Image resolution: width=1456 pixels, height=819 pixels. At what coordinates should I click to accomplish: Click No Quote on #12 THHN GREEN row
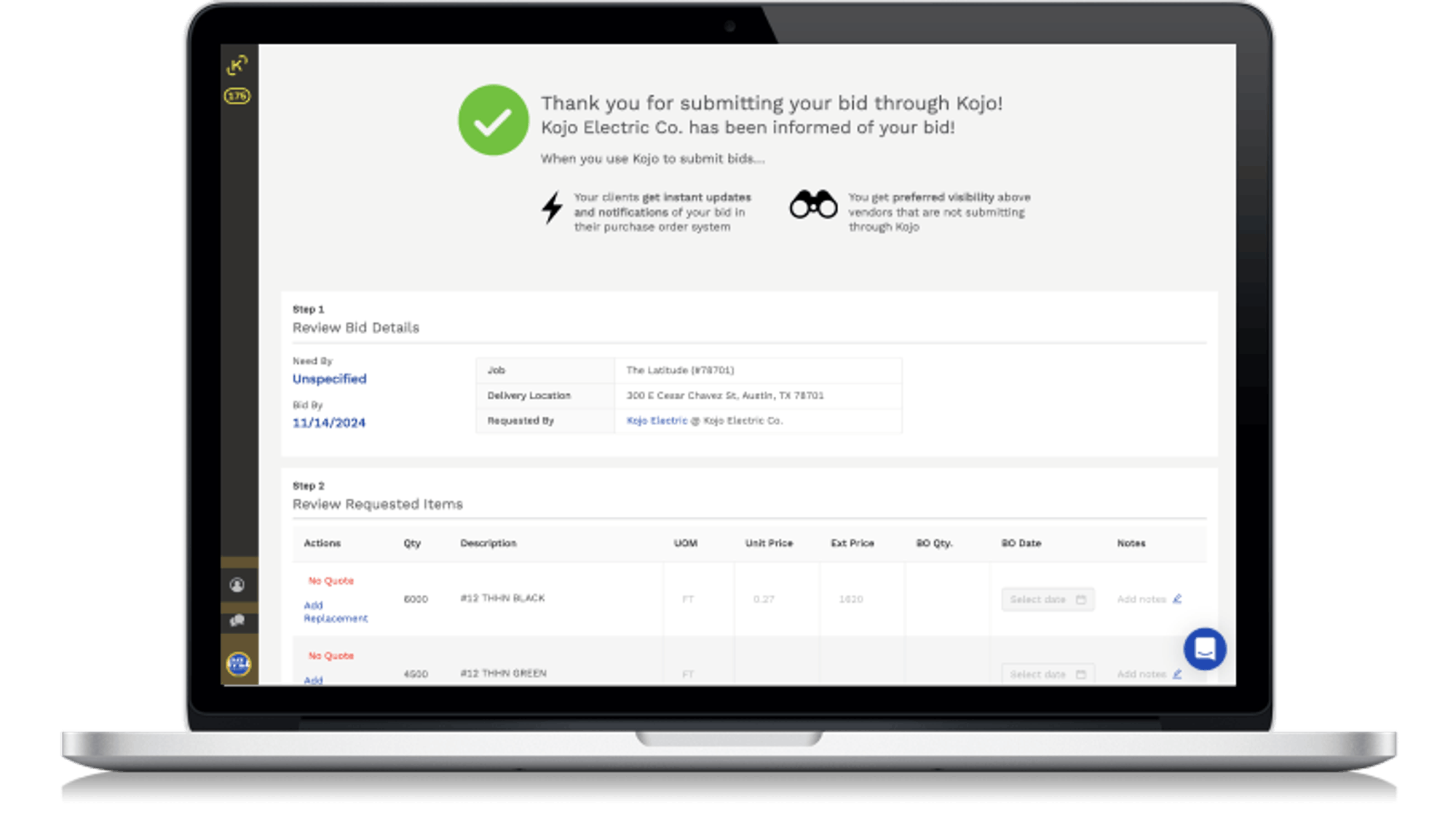click(x=331, y=656)
